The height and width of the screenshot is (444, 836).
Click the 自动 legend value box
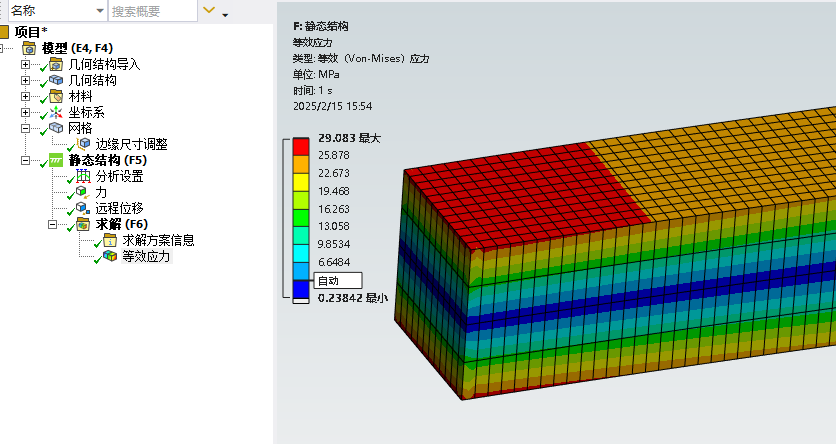(338, 280)
